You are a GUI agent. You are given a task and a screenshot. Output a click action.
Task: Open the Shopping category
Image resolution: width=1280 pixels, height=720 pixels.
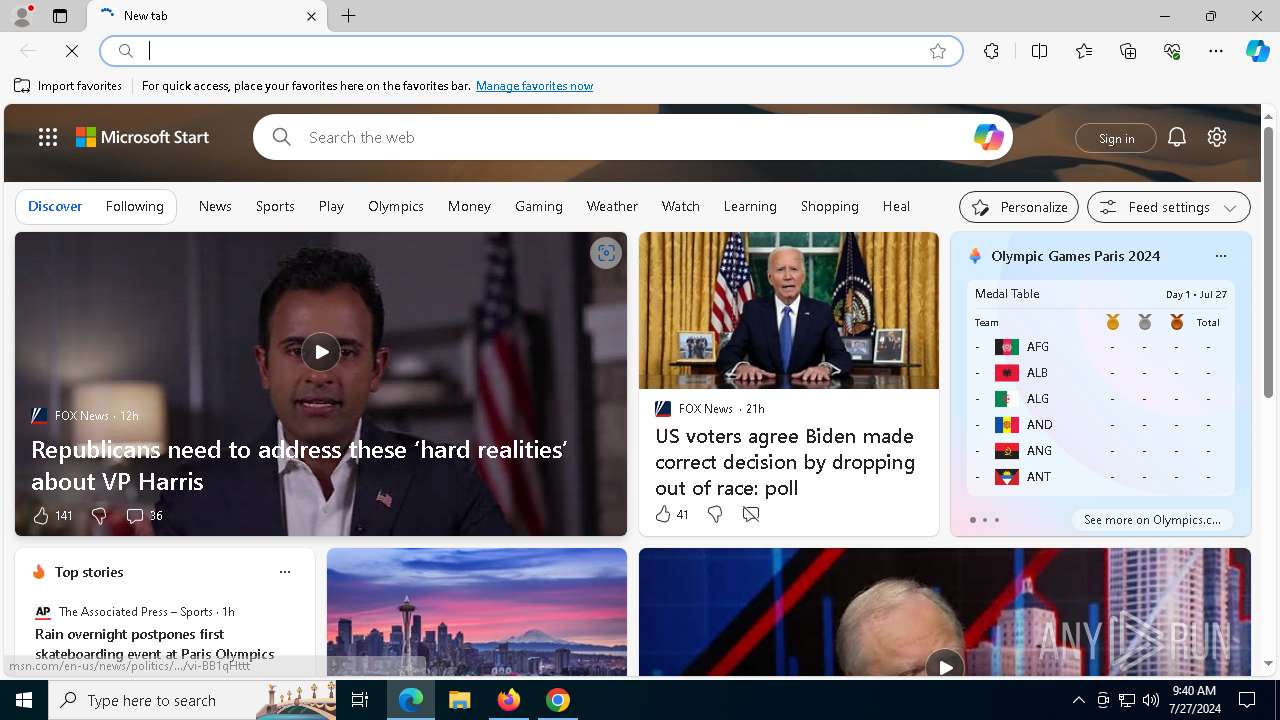tap(830, 206)
